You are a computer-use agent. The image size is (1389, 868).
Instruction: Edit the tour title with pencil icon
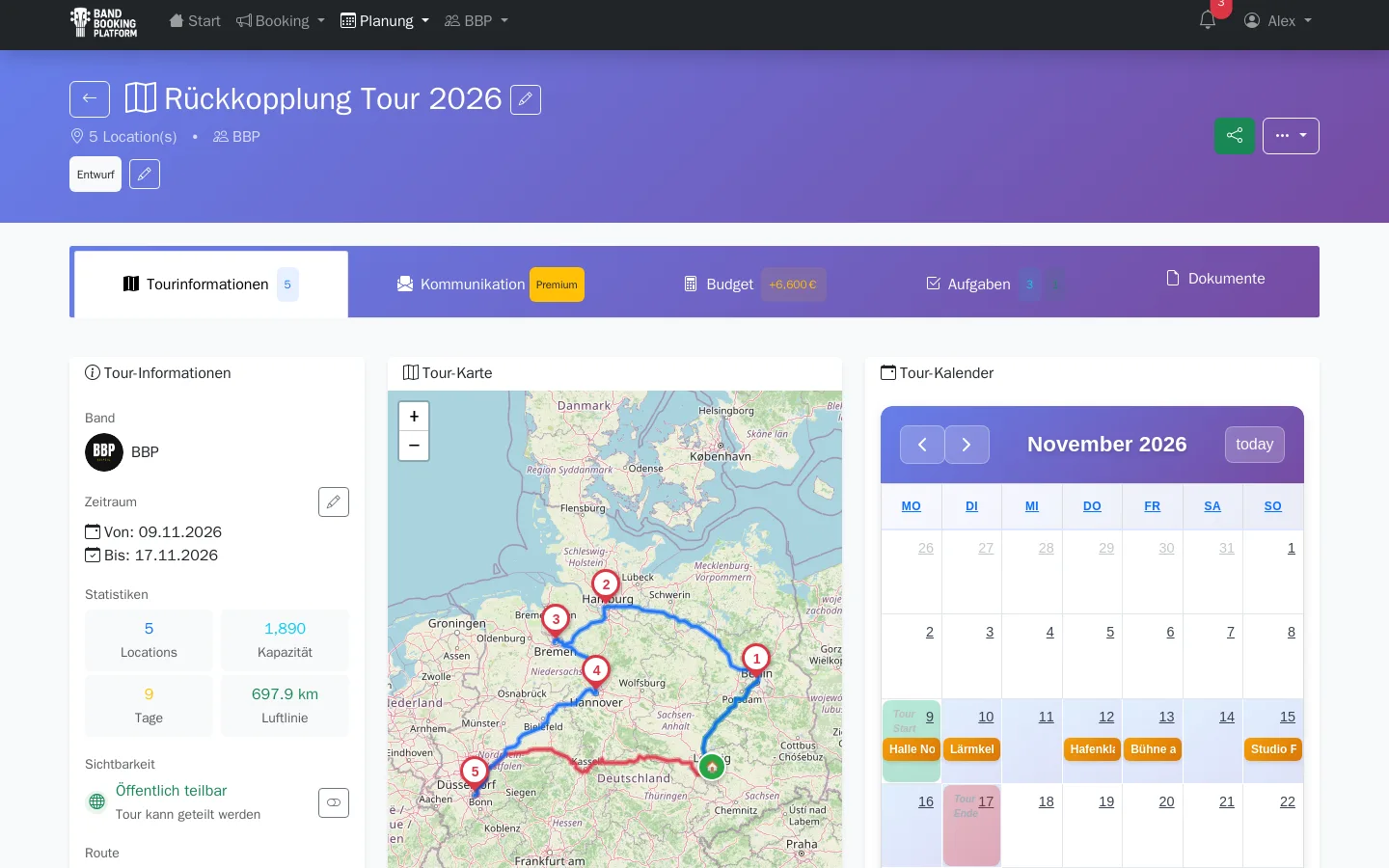click(x=526, y=99)
